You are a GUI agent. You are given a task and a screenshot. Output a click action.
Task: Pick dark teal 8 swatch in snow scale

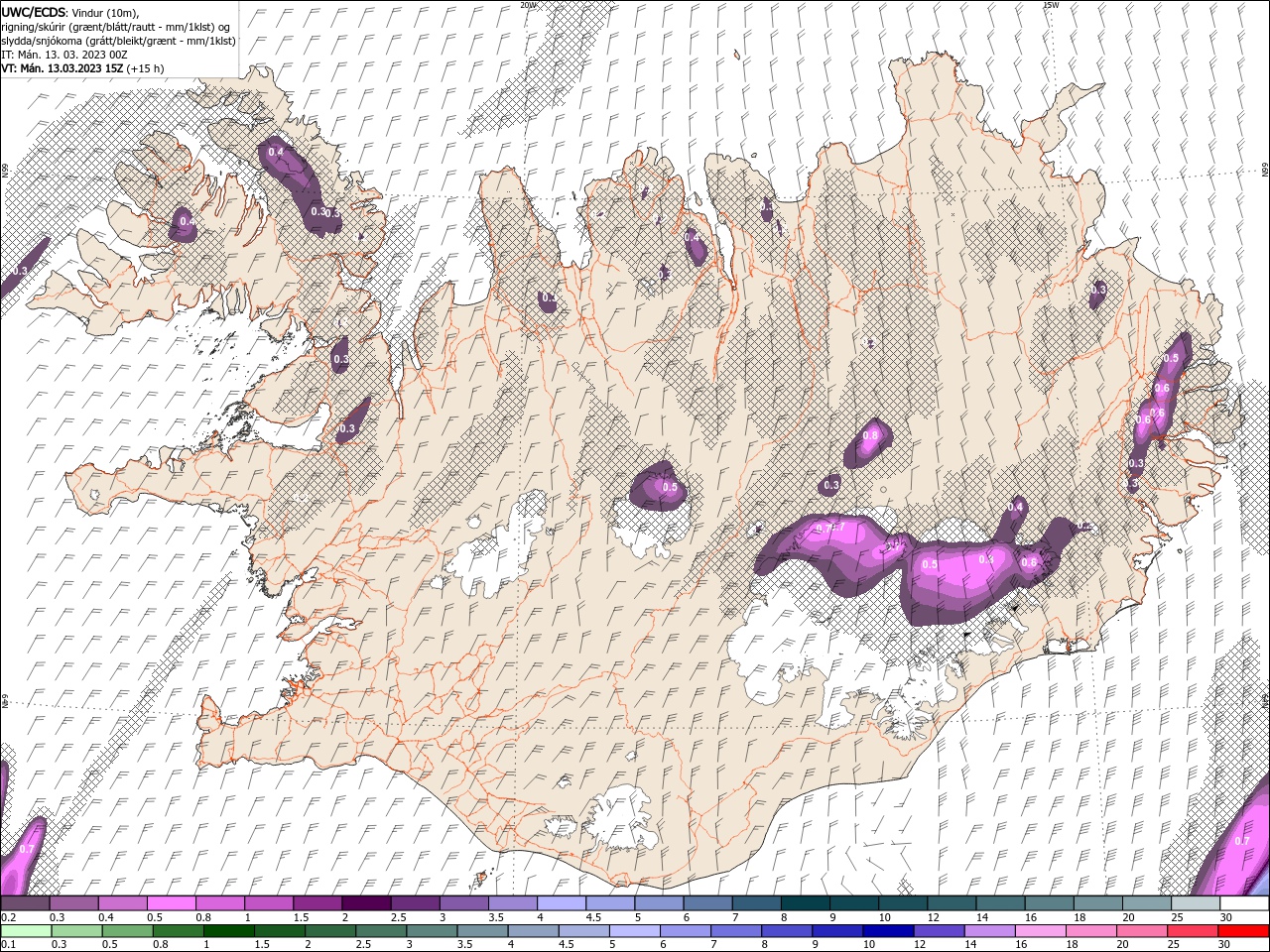[x=805, y=903]
